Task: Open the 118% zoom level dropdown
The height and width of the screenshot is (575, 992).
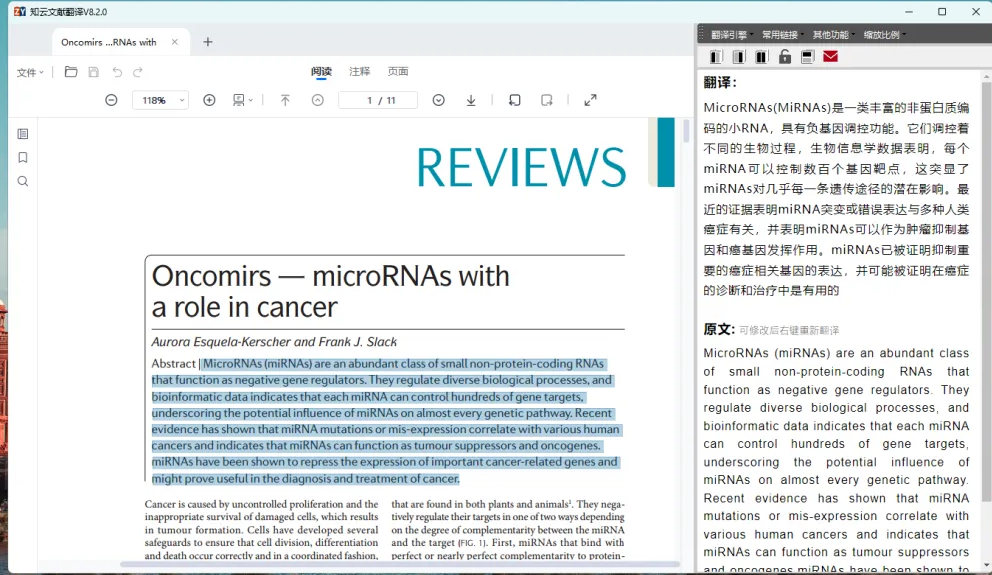Action: (160, 100)
